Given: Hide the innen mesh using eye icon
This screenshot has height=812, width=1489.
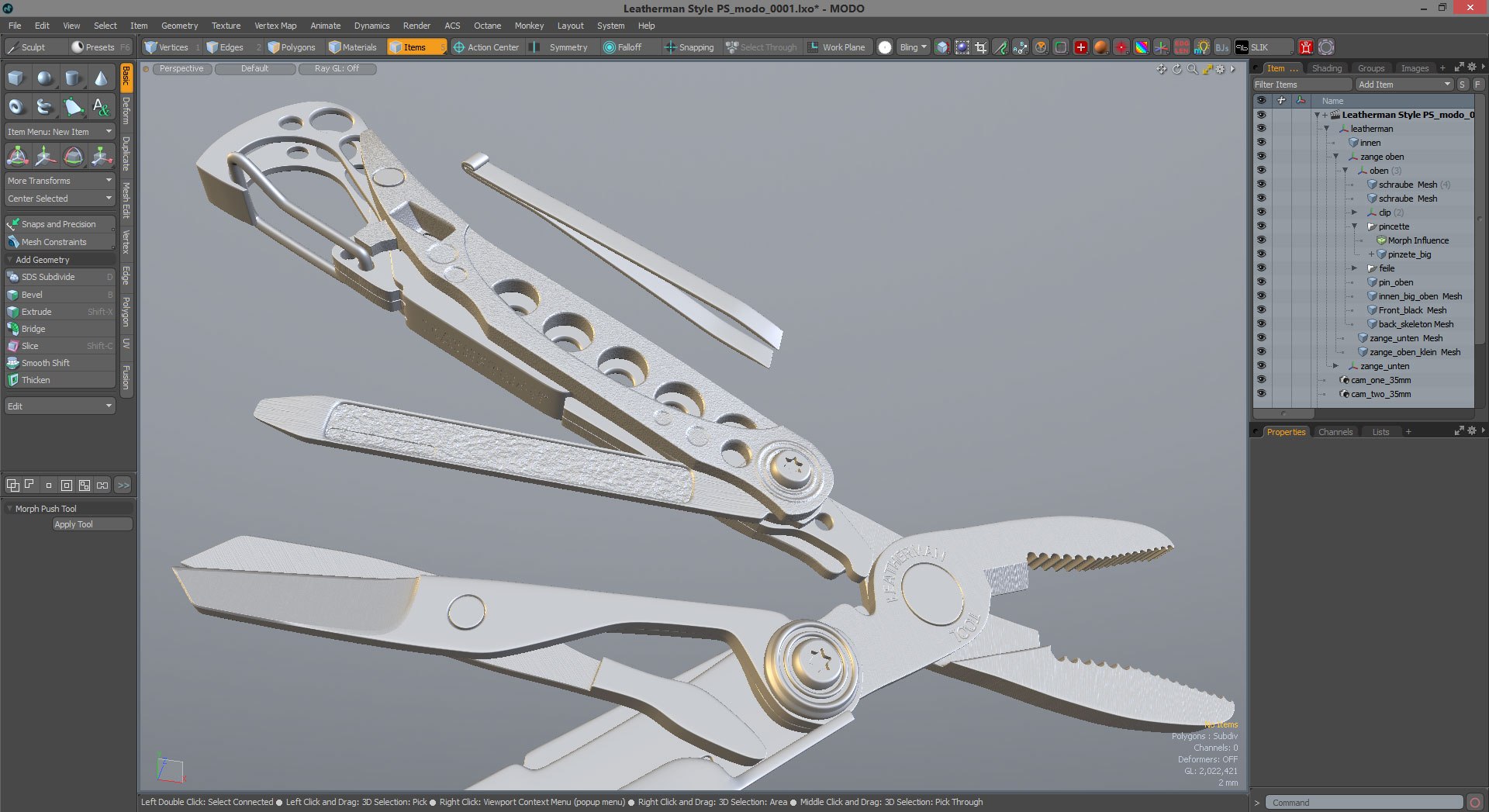Looking at the screenshot, I should pos(1261,143).
